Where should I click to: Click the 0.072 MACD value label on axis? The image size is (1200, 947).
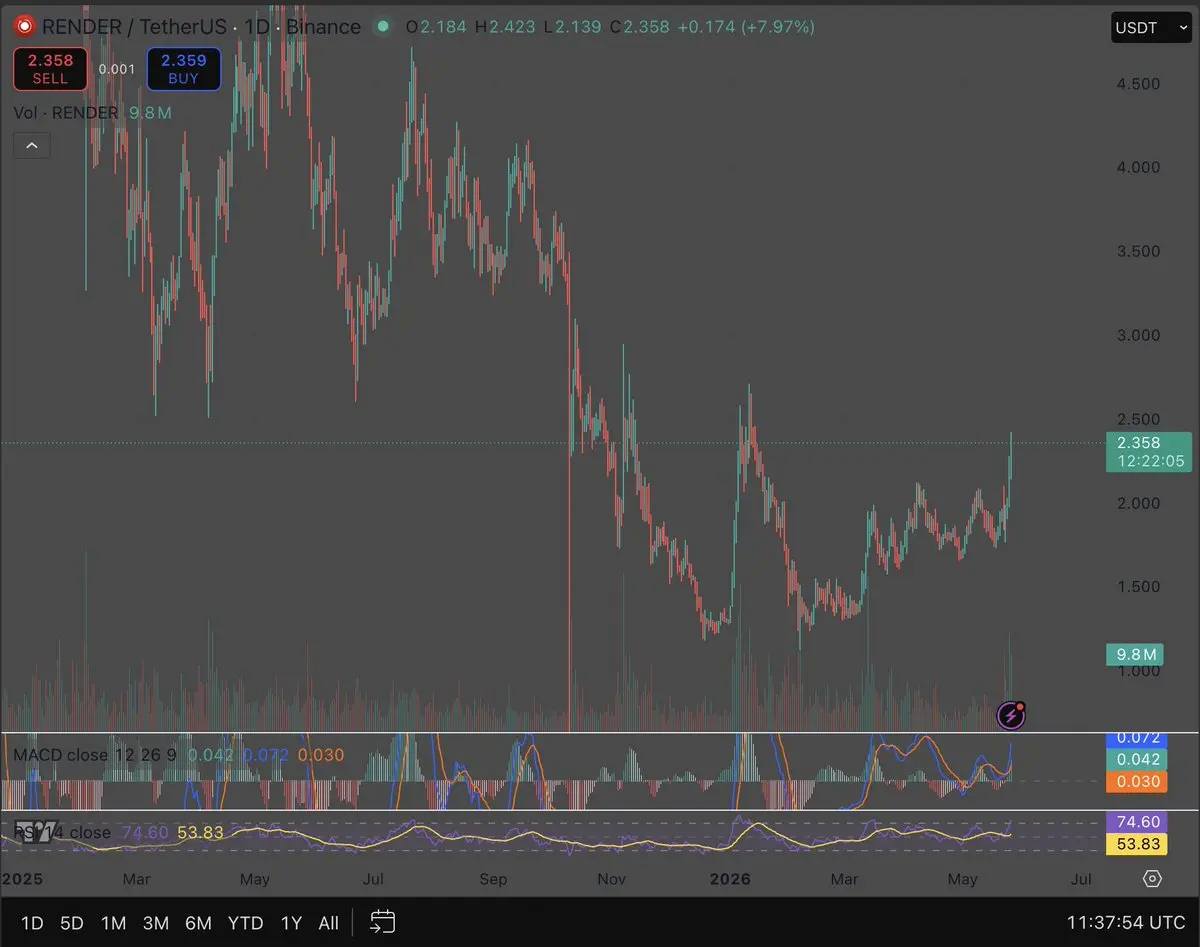tap(1138, 739)
